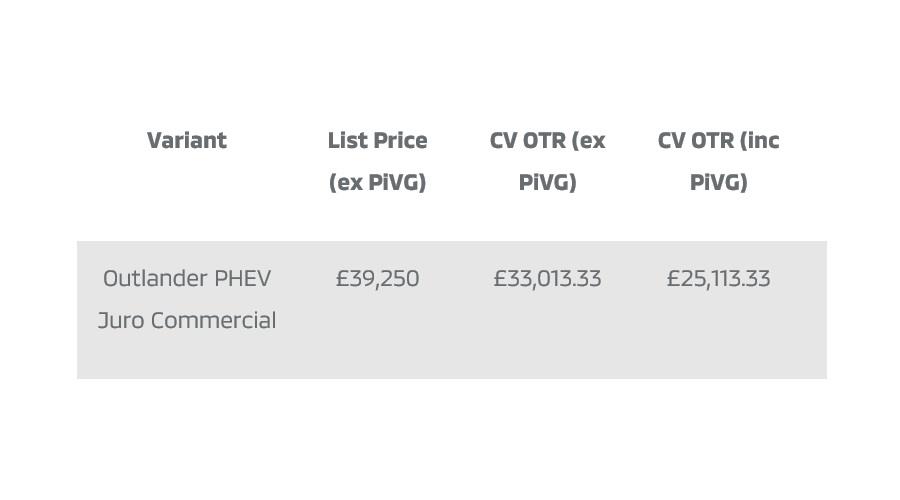Click empty grey area below £33,013.33
Image resolution: width=900 pixels, height=500 pixels.
coord(547,339)
